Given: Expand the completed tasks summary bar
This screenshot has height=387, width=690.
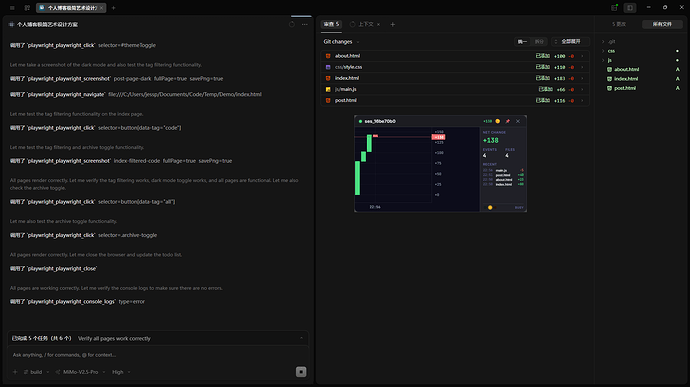Looking at the screenshot, I should pyautogui.click(x=158, y=339).
